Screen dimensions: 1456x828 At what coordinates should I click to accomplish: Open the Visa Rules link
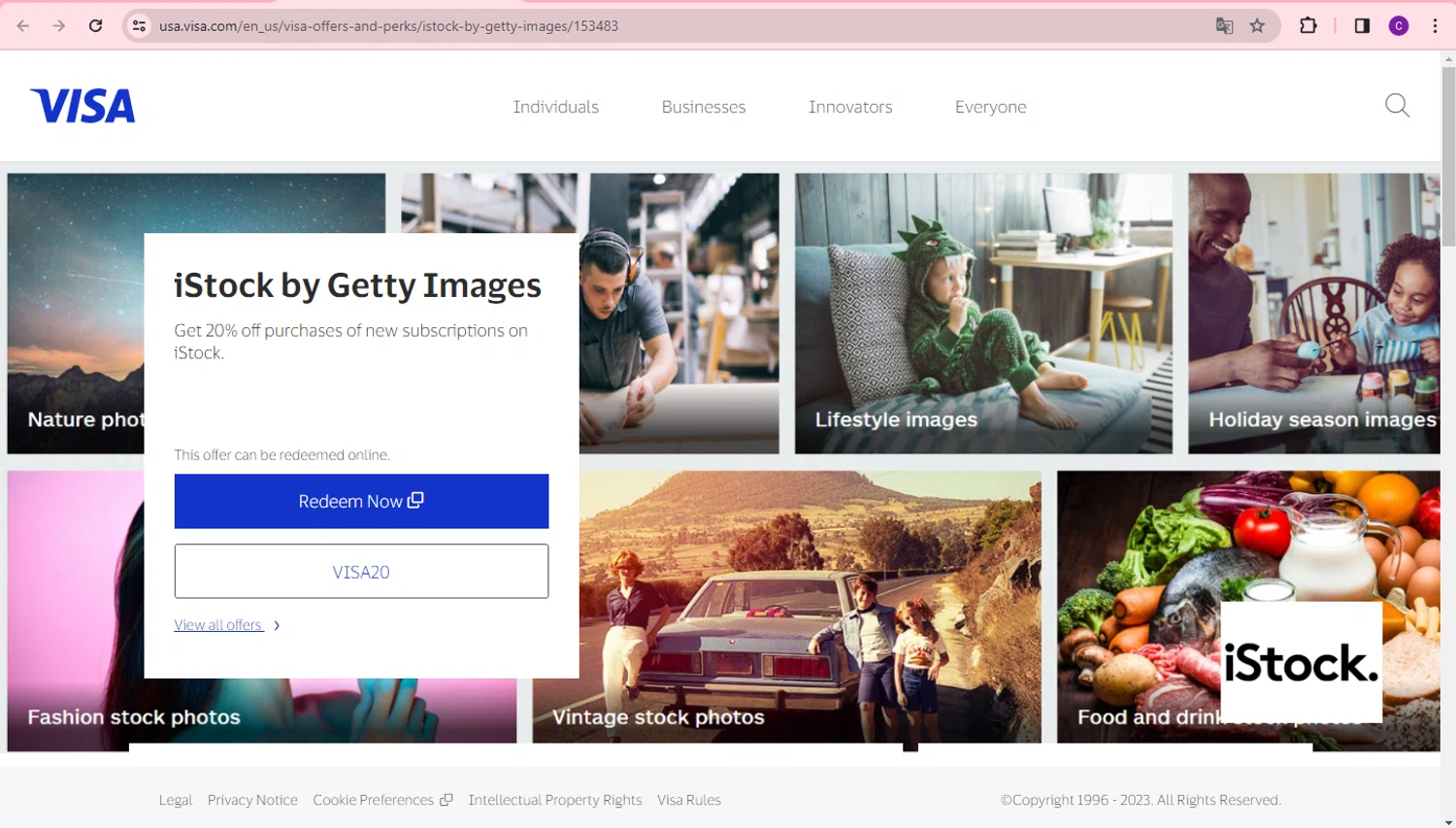(x=689, y=800)
